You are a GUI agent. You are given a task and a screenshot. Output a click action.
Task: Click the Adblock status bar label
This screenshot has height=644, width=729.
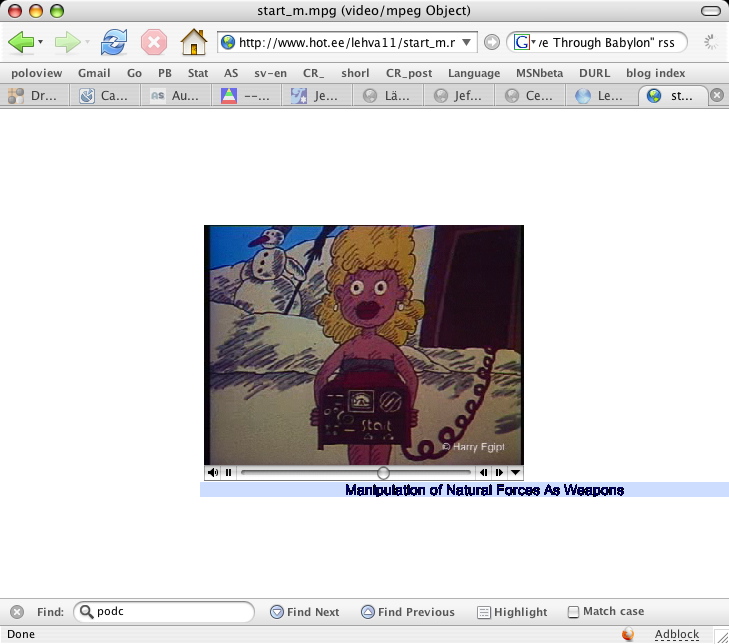676,634
